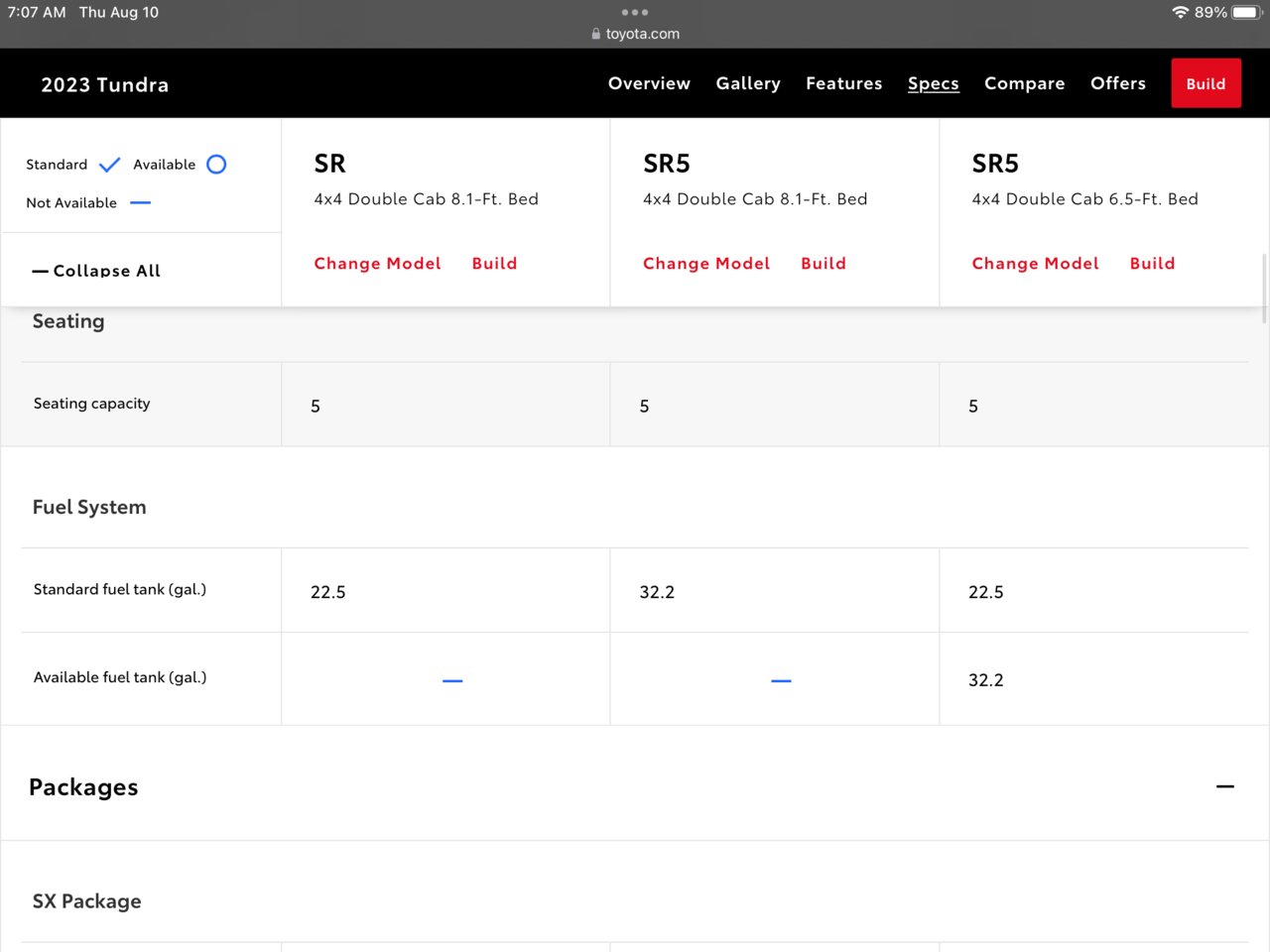Click the SR Available fuel tank dash
The height and width of the screenshot is (952, 1270).
[452, 680]
